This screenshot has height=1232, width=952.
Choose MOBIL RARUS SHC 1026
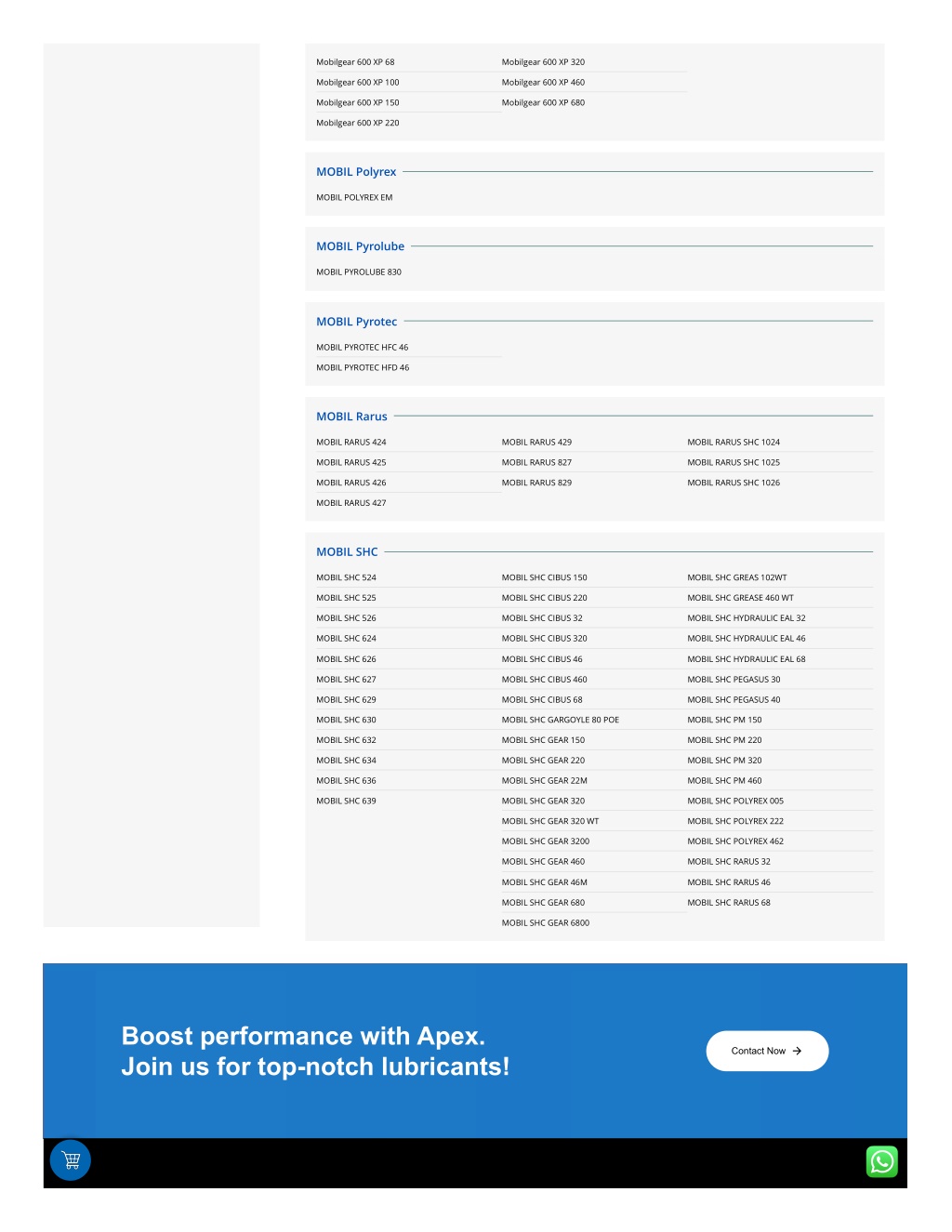[734, 484]
